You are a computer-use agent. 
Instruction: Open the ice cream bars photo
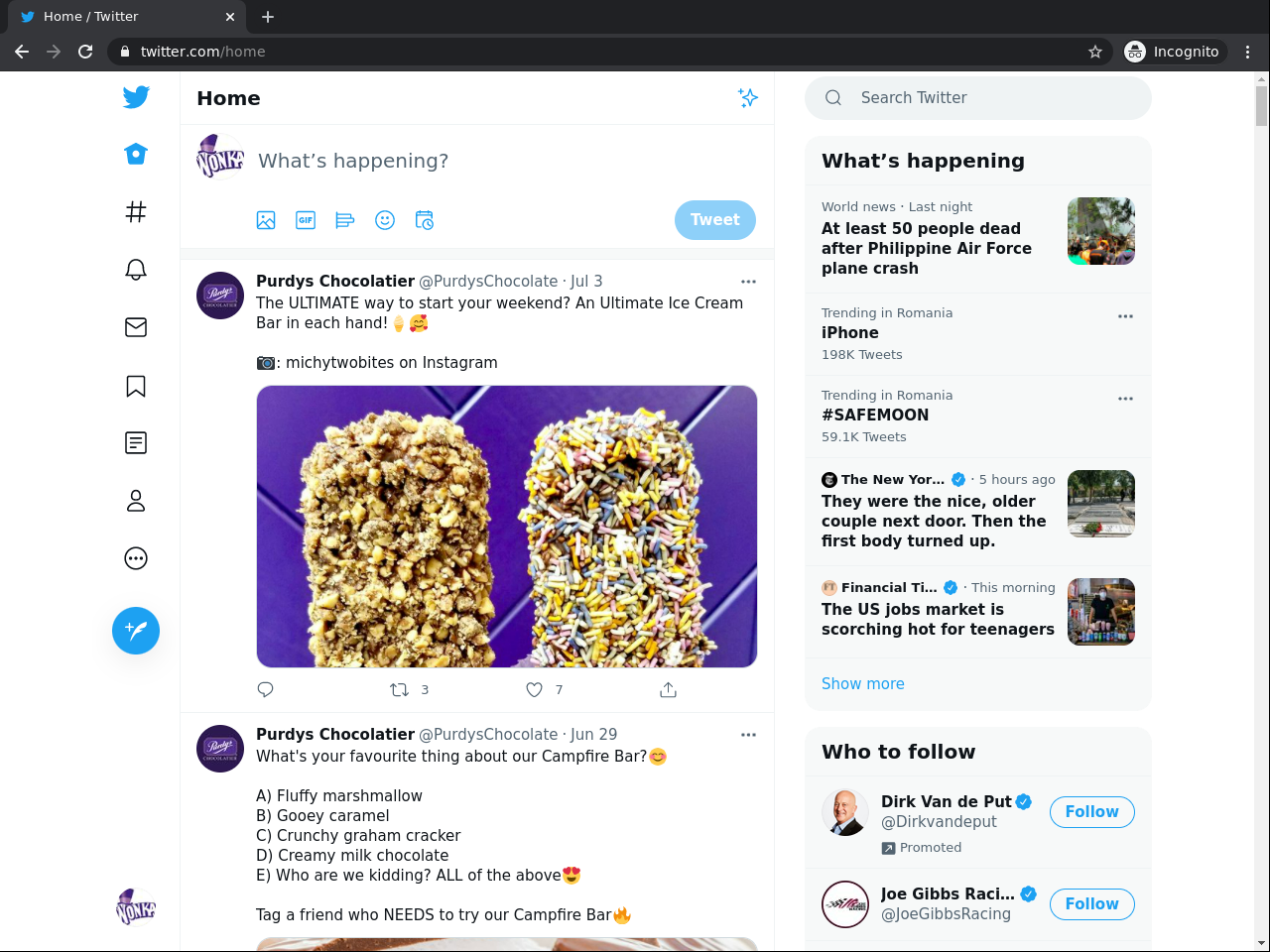(x=507, y=527)
